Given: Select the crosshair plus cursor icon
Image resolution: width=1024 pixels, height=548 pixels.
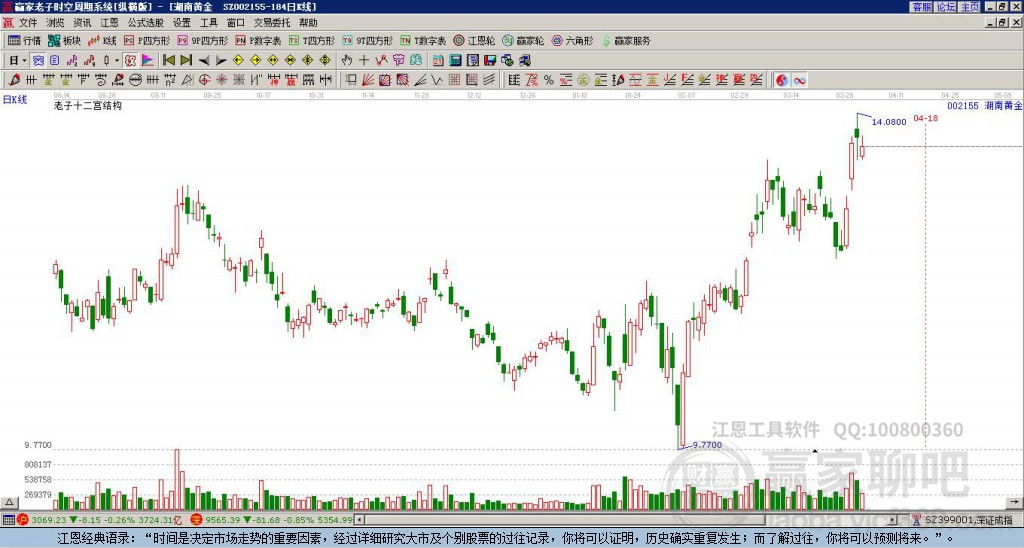Looking at the screenshot, I should click(364, 60).
